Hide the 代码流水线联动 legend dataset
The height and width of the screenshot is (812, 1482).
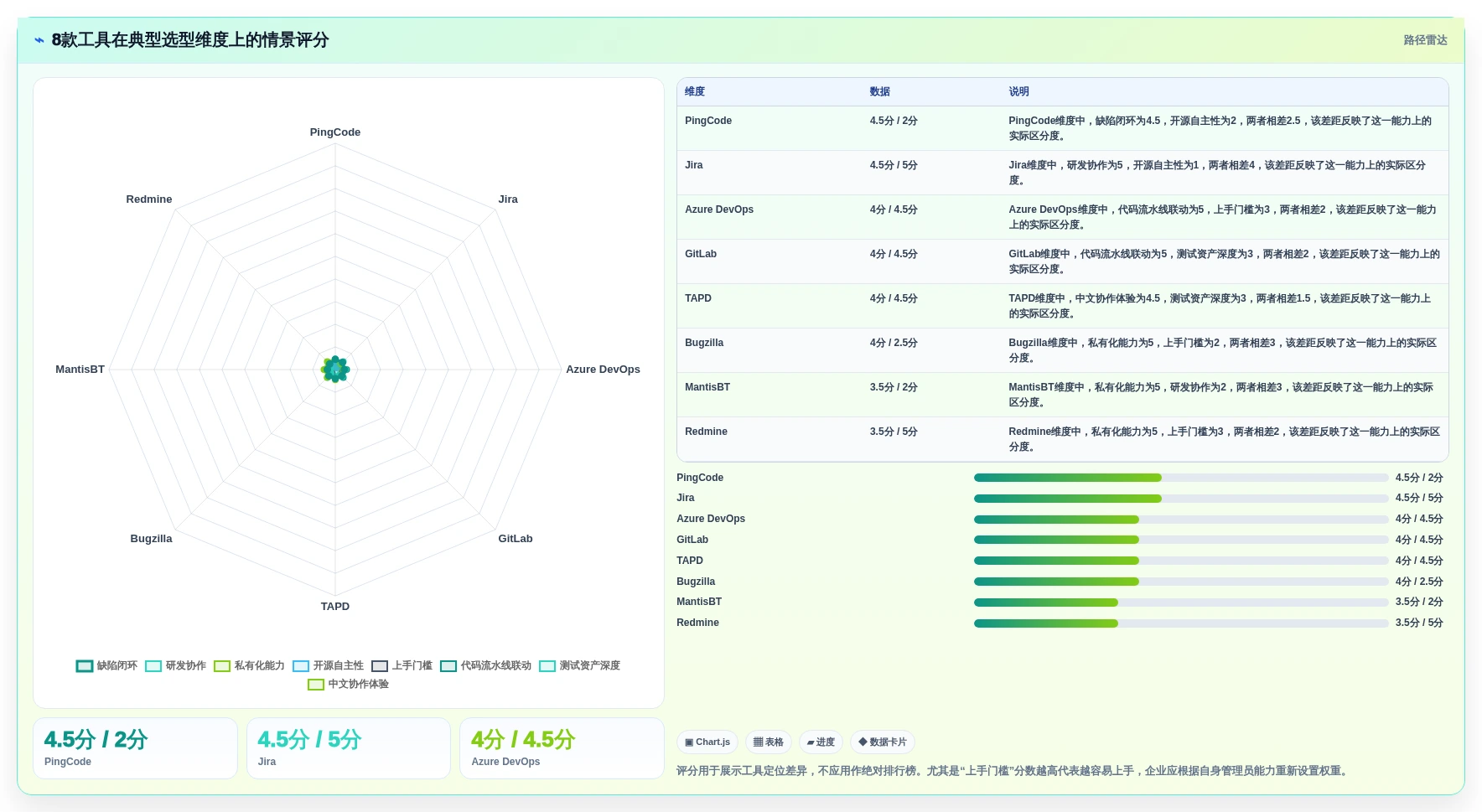pos(485,666)
